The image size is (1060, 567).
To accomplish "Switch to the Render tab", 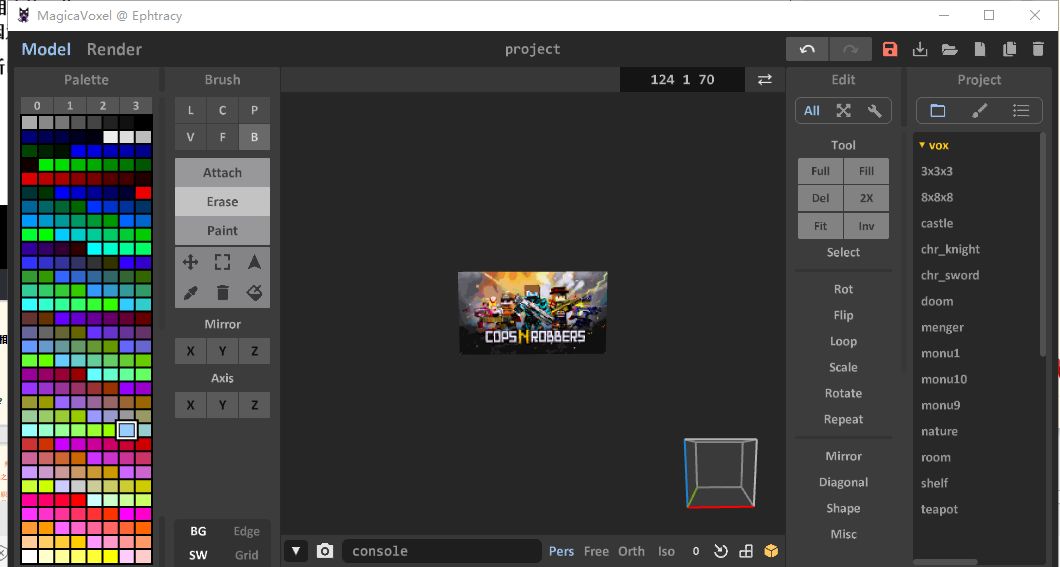I will (x=114, y=49).
